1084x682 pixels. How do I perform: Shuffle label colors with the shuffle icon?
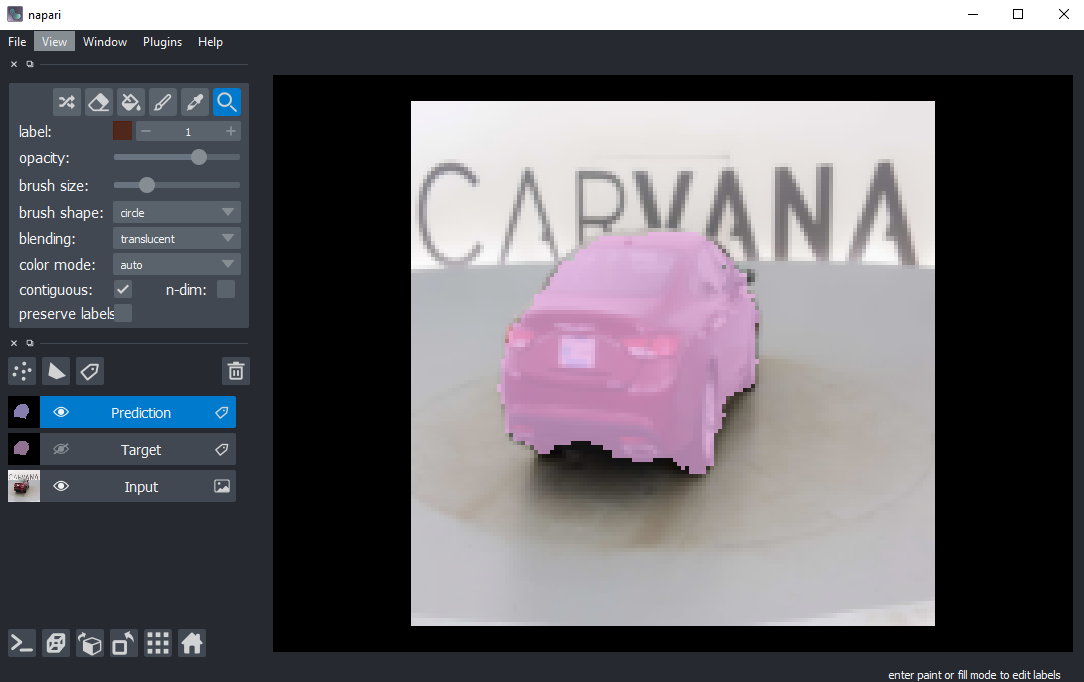[x=66, y=102]
